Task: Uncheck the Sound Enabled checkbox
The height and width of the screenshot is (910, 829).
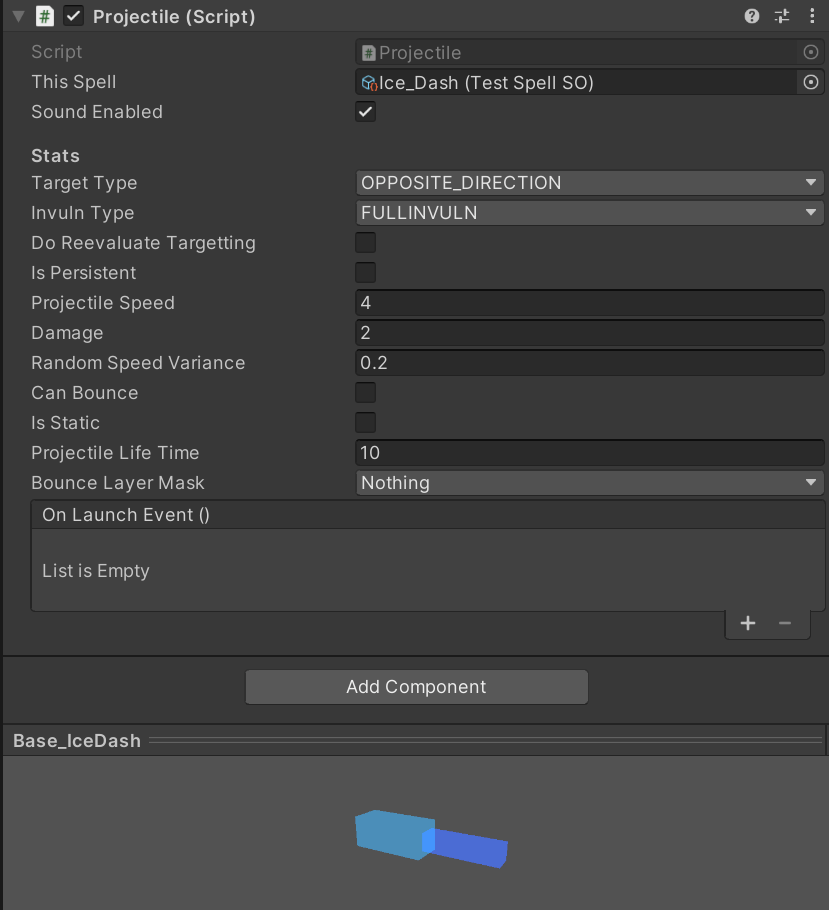Action: pyautogui.click(x=366, y=112)
